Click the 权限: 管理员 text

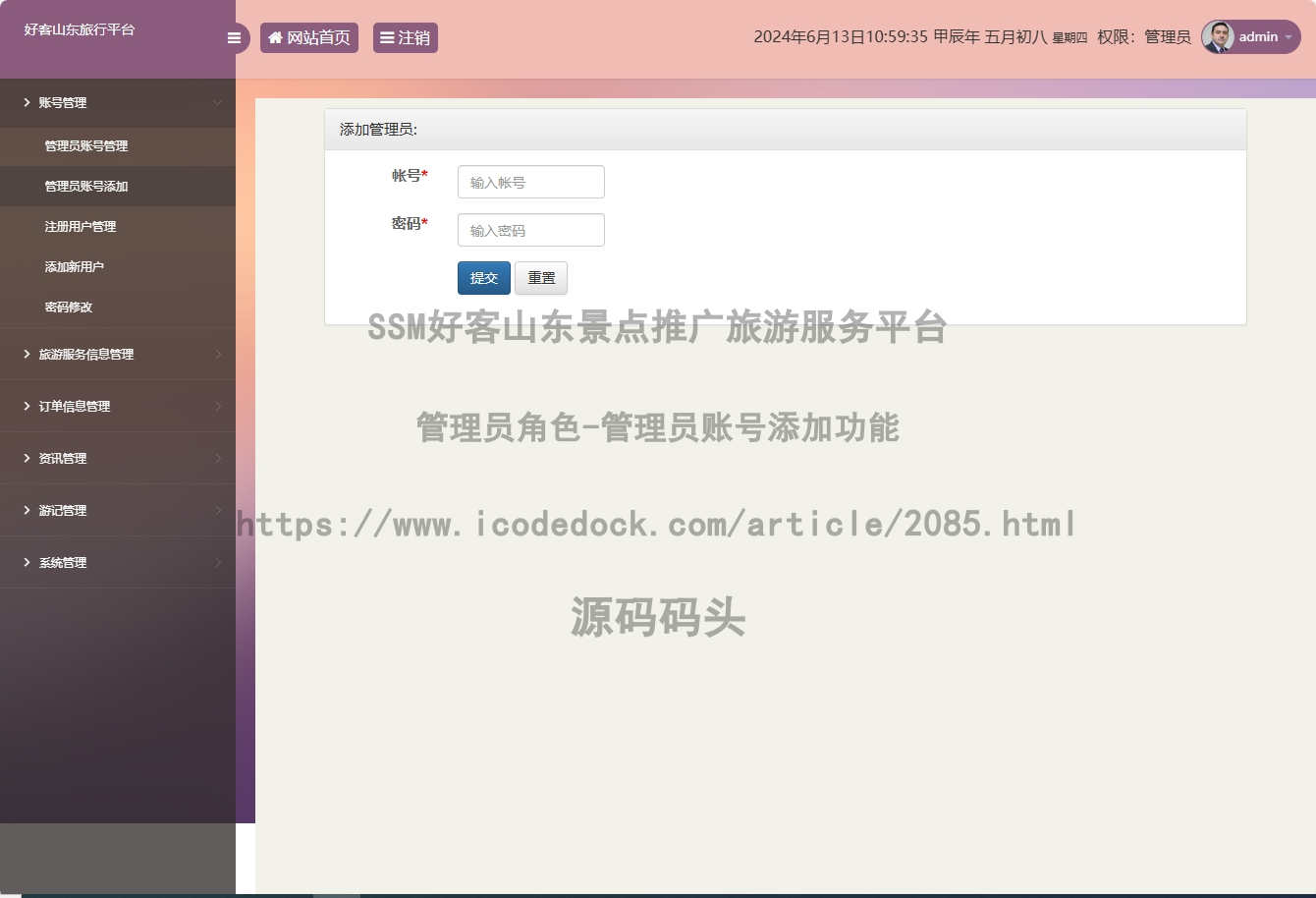coord(1144,37)
